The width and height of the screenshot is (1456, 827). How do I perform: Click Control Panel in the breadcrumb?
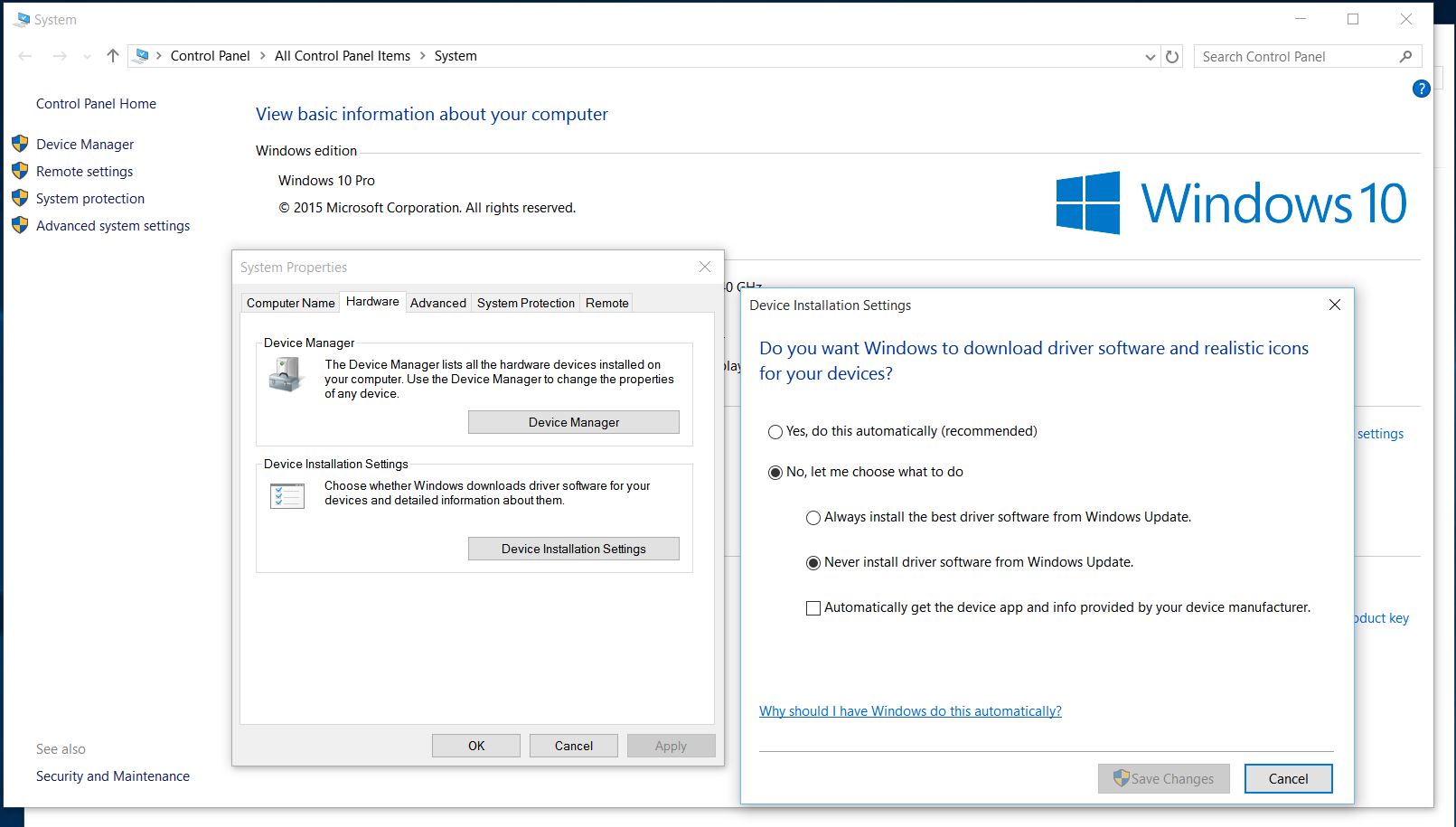point(210,56)
